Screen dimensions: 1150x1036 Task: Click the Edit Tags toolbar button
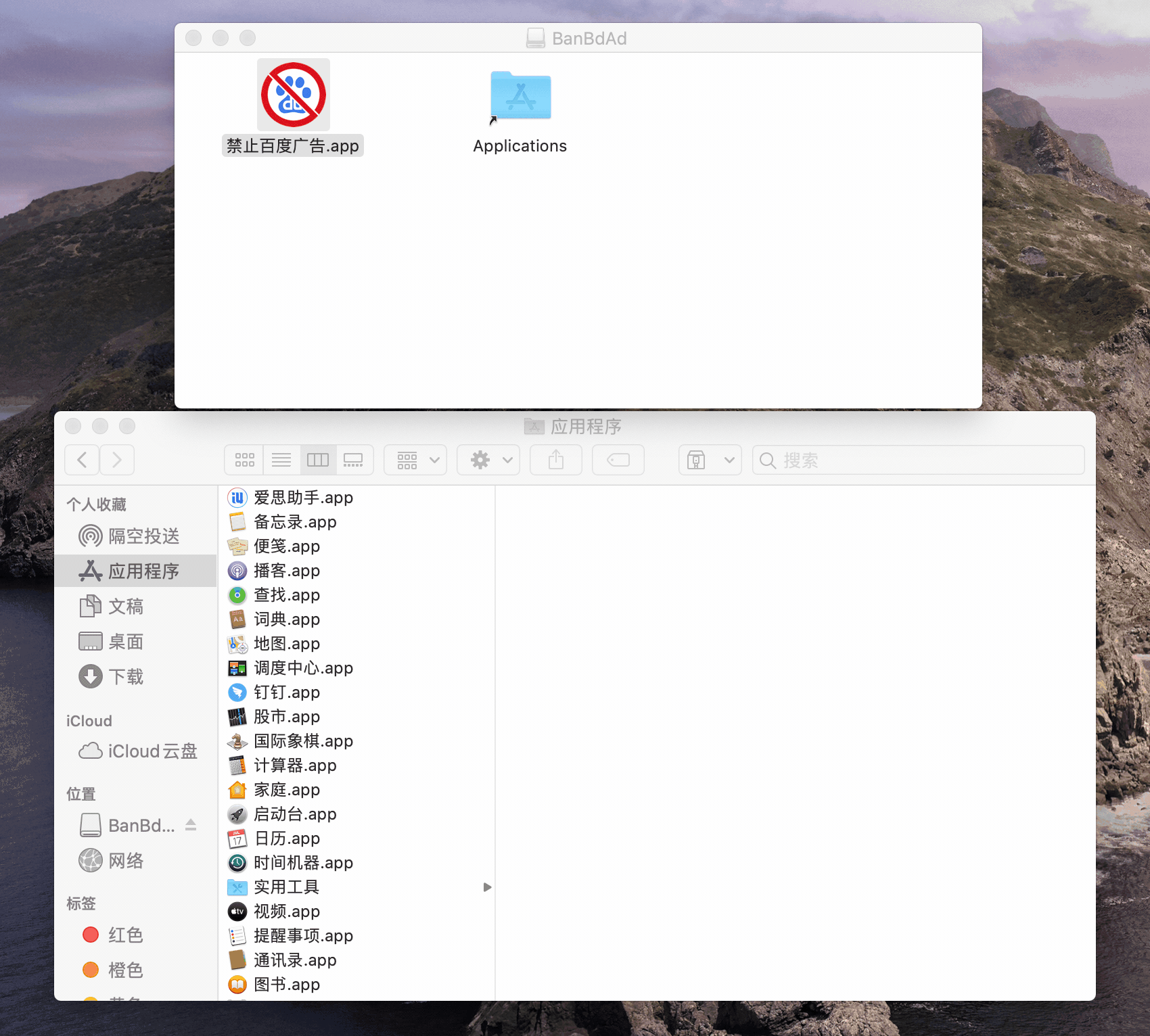coord(618,460)
